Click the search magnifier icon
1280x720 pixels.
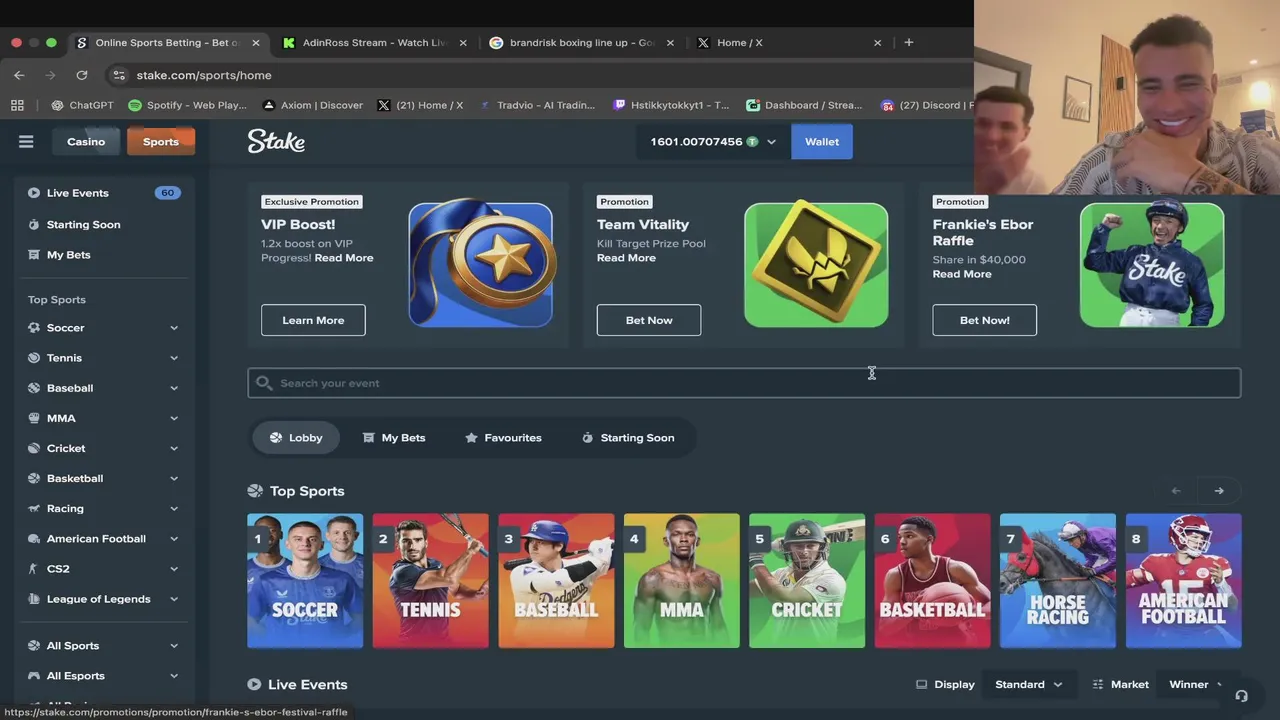click(264, 383)
